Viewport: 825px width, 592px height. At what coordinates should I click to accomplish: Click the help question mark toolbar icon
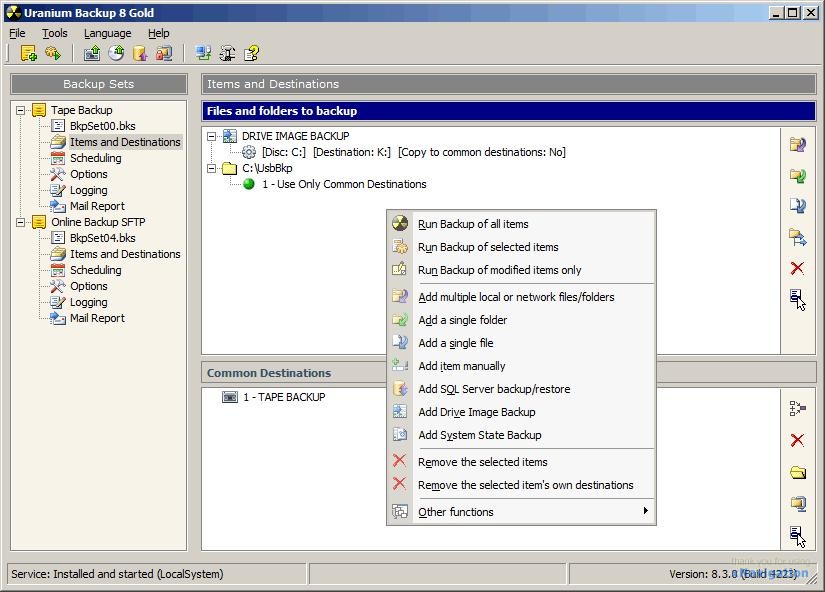(252, 53)
